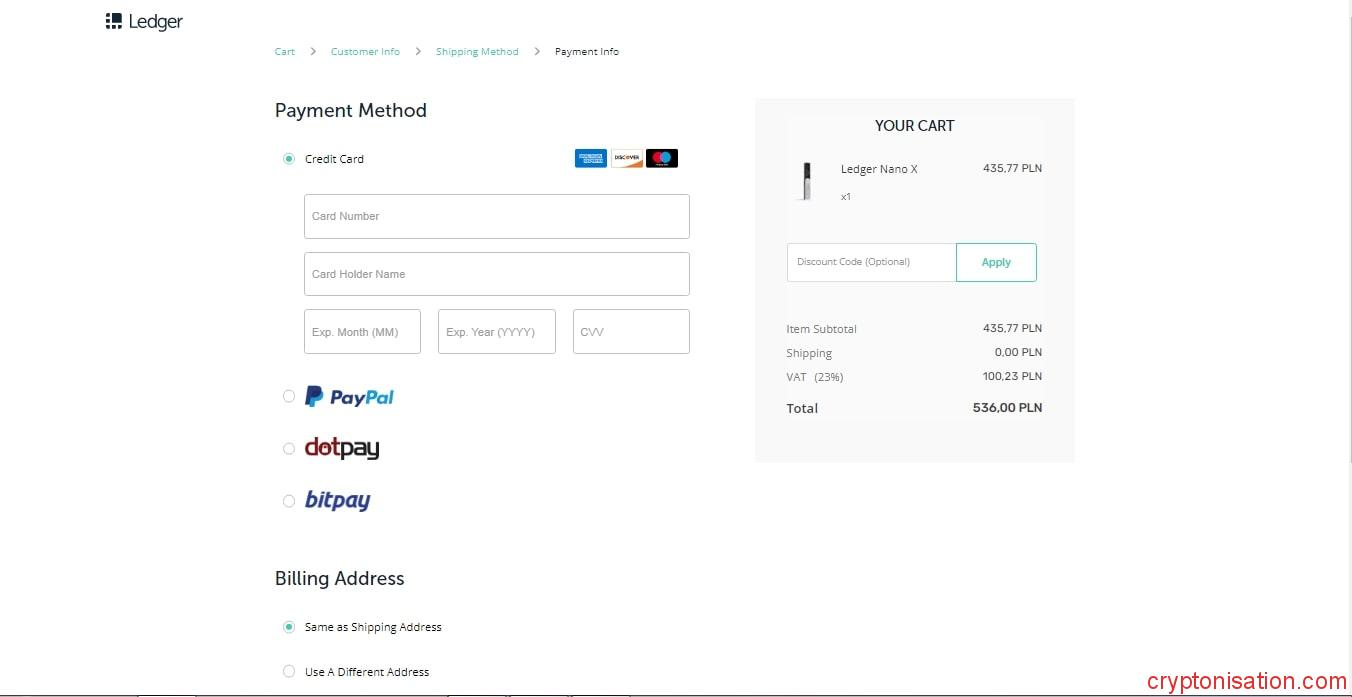Click the Ledger Nano X product thumbnail
This screenshot has width=1352, height=697.
(806, 181)
